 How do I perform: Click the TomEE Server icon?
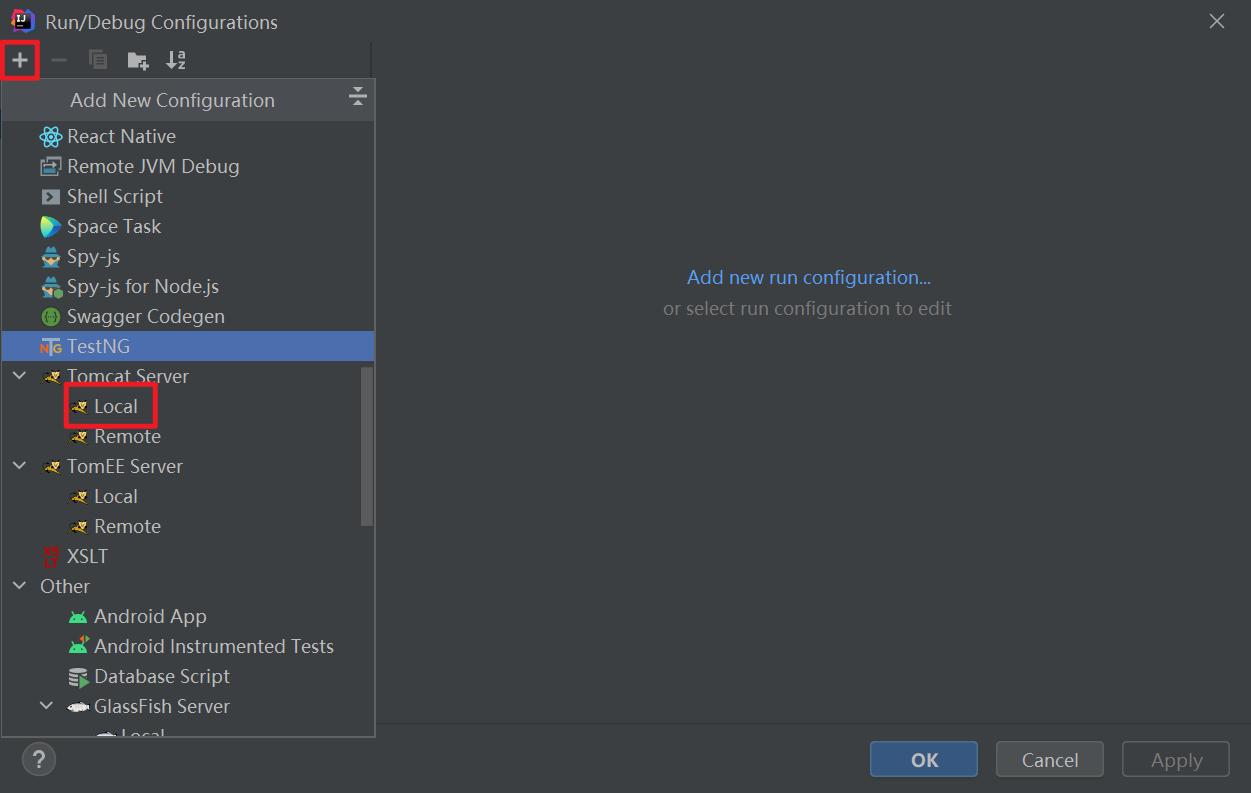(x=51, y=467)
